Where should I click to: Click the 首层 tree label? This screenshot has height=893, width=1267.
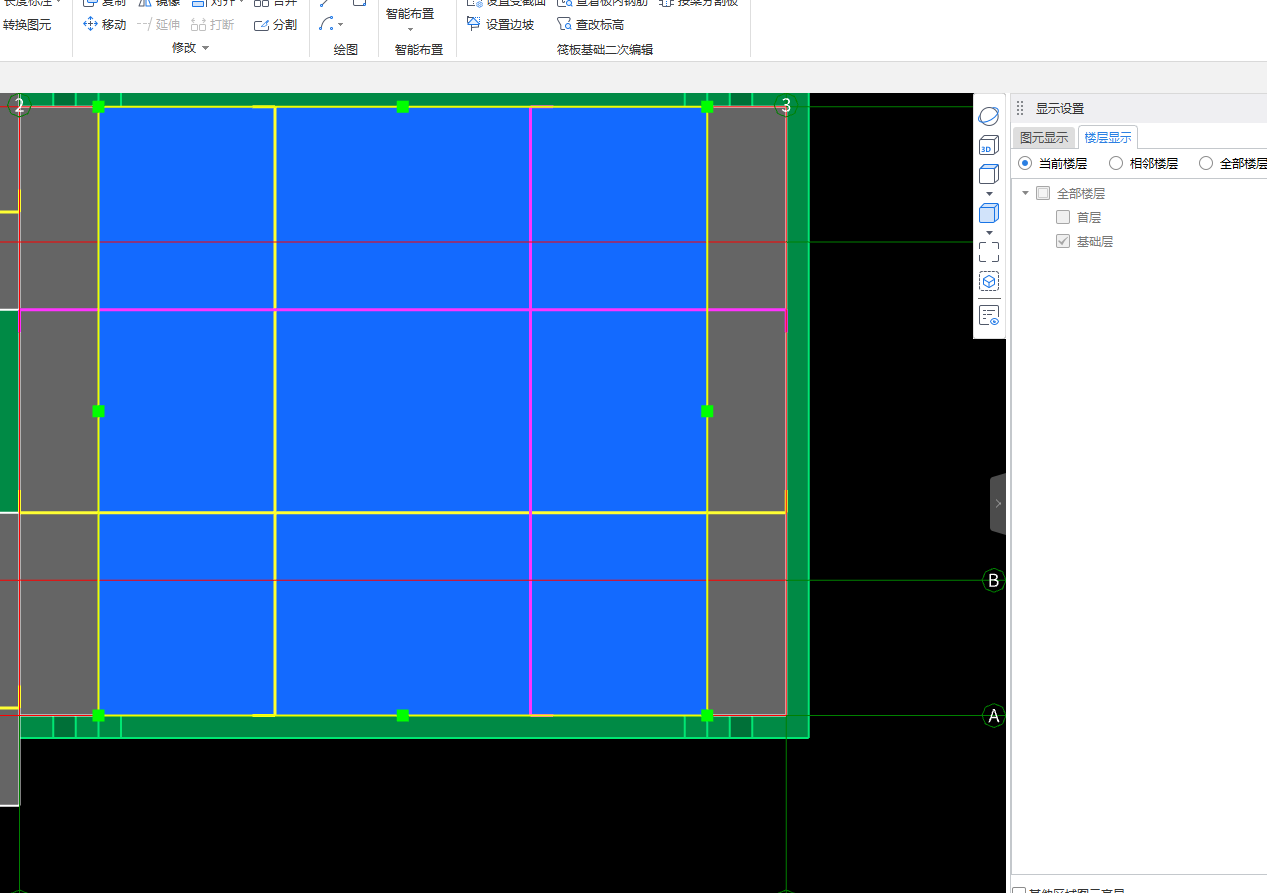1089,217
